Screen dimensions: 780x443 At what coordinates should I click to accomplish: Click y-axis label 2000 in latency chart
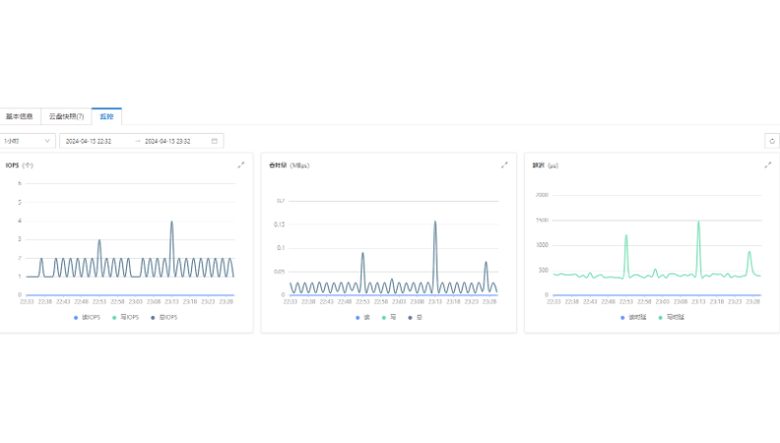[542, 195]
